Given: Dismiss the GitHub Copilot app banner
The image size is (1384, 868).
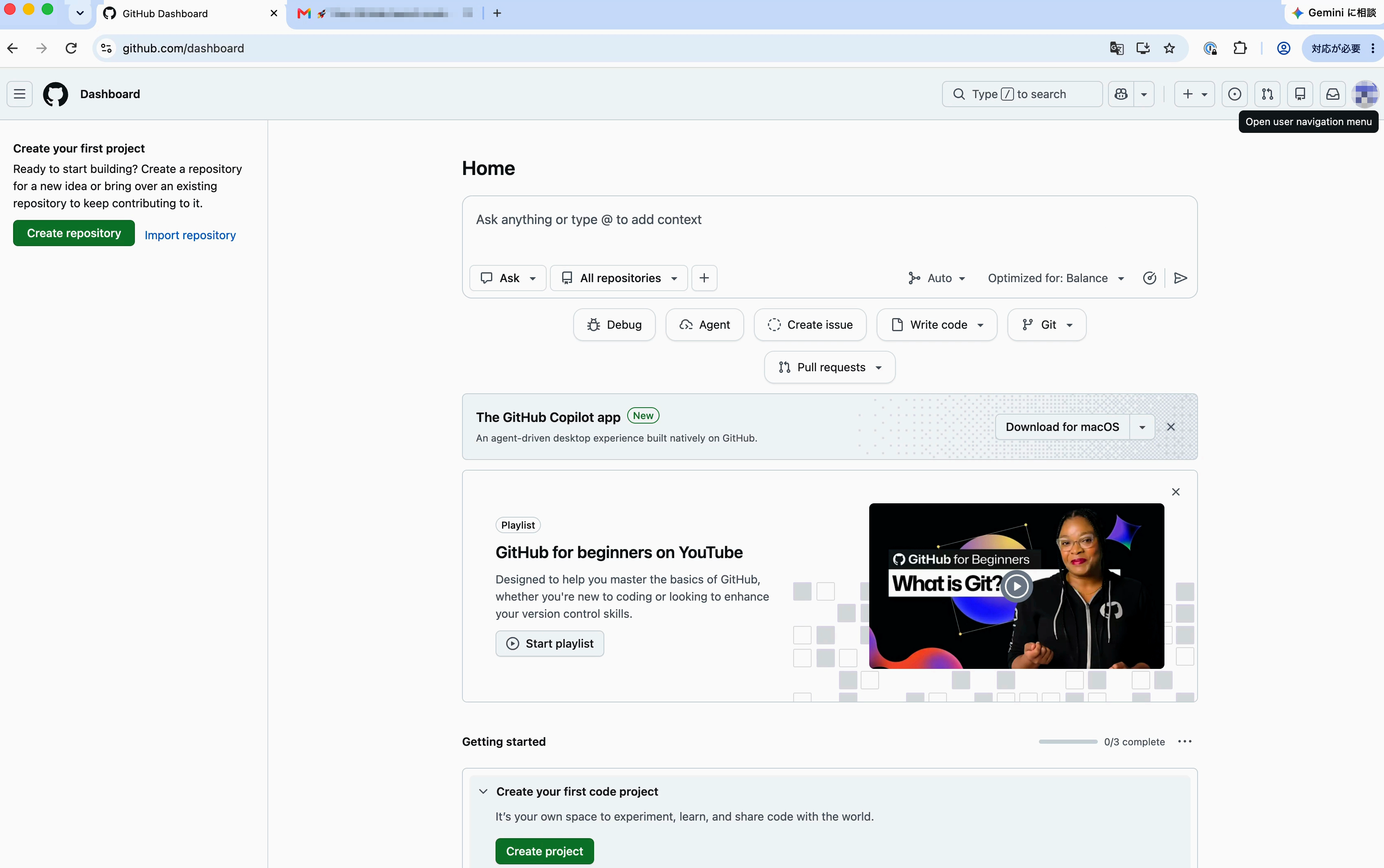Looking at the screenshot, I should point(1171,427).
